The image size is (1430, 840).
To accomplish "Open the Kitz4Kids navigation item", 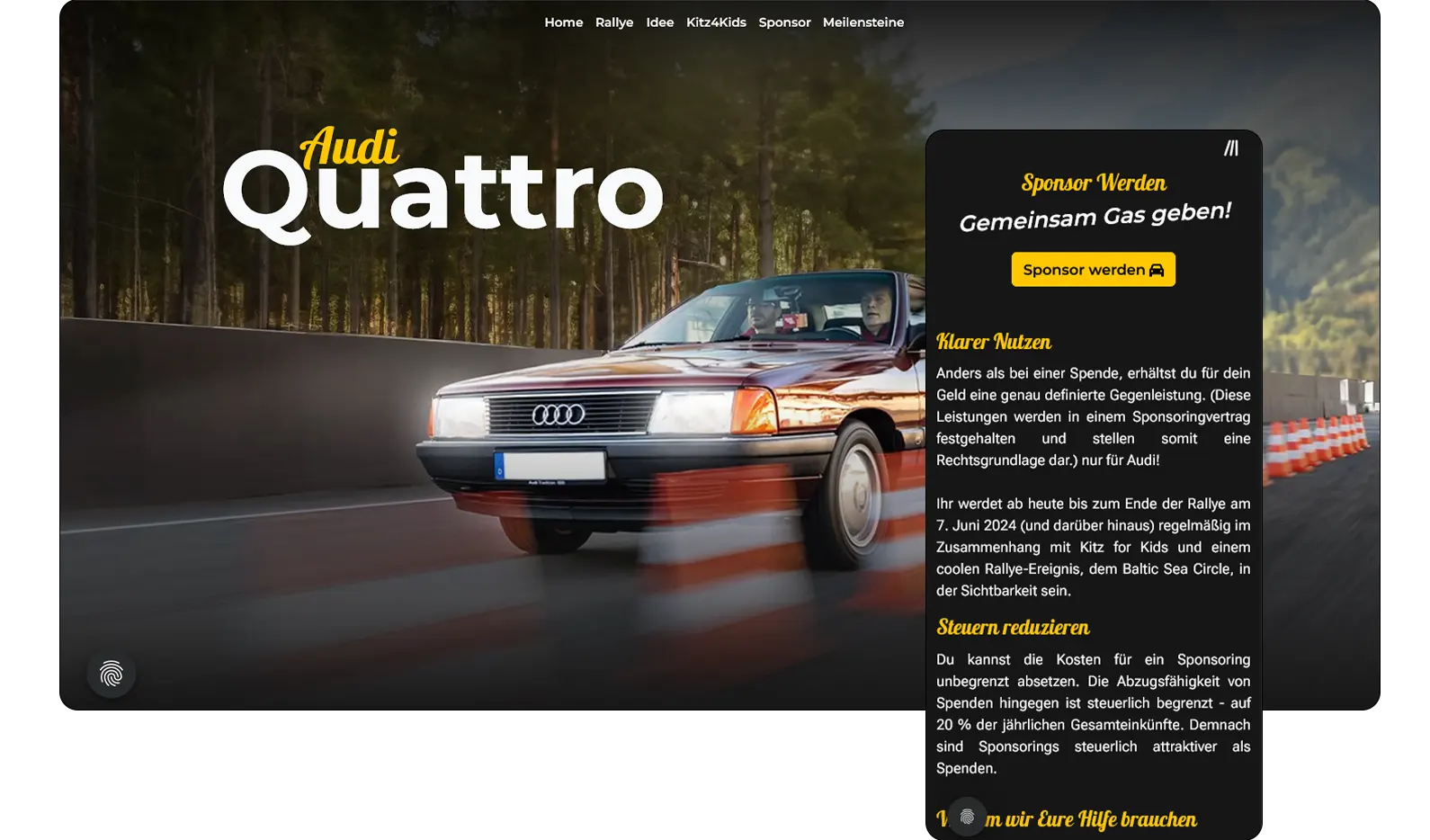I will click(716, 22).
